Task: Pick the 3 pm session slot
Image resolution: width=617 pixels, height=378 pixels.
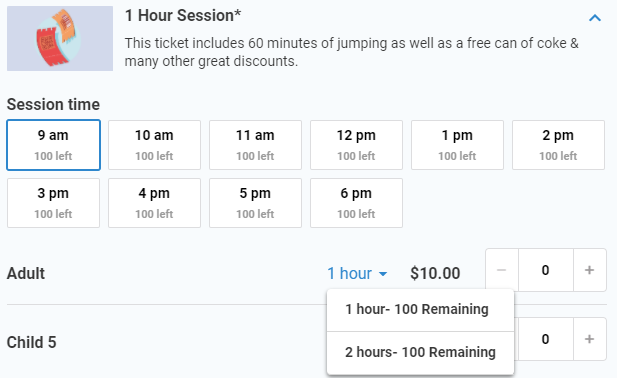Action: click(x=54, y=203)
